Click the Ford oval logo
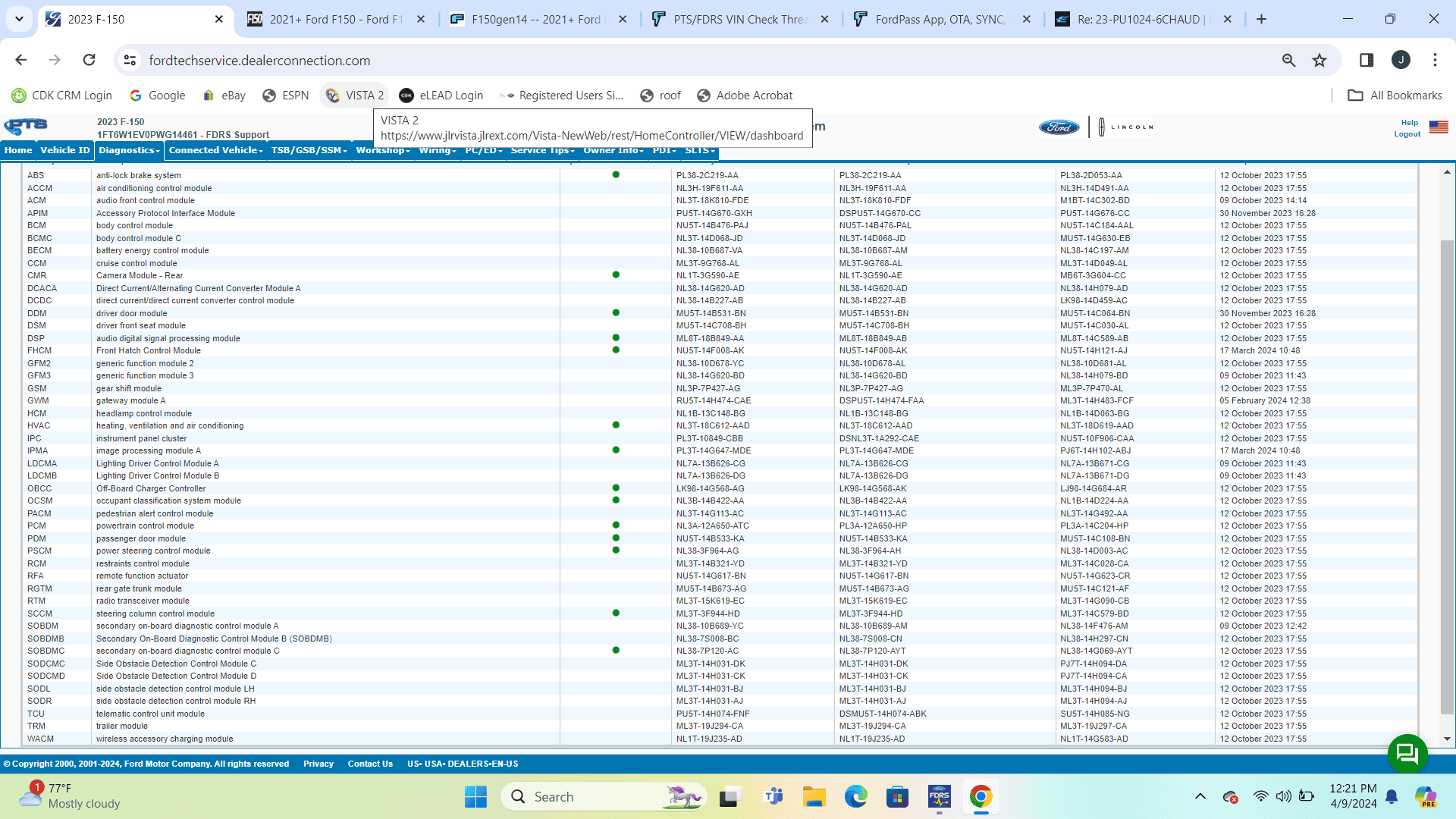Image resolution: width=1456 pixels, height=819 pixels. pyautogui.click(x=1059, y=127)
